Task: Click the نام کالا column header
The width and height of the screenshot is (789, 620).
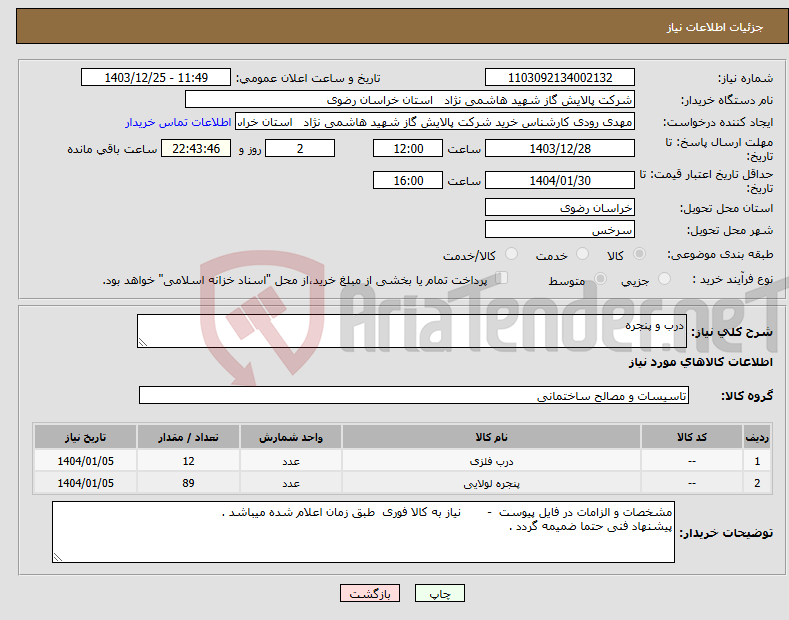Action: tap(491, 437)
